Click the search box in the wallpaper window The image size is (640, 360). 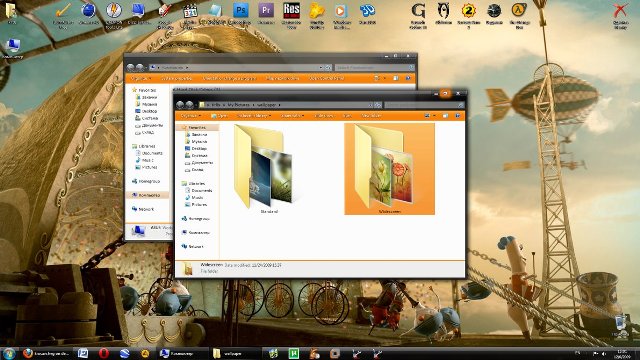point(424,105)
